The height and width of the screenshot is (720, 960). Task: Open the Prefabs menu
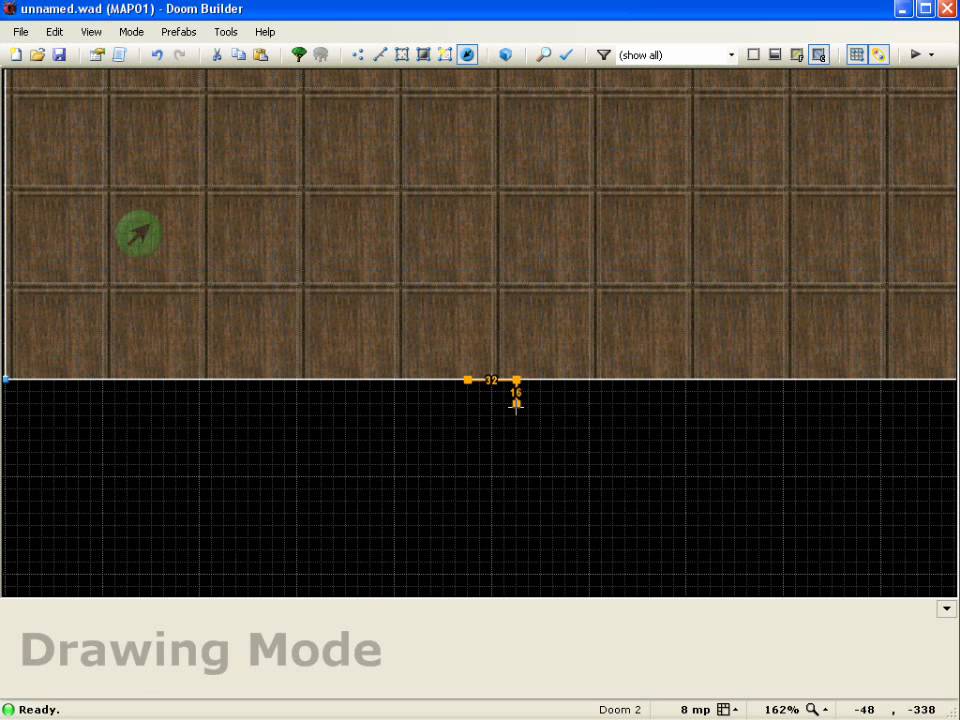[179, 32]
